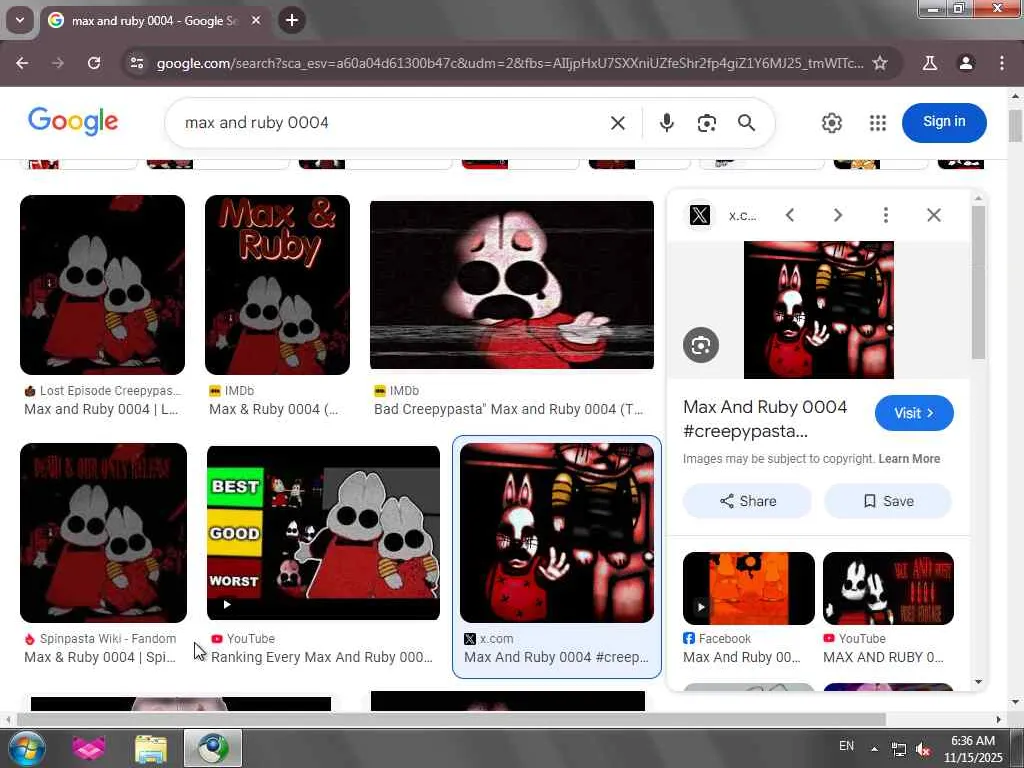Open the copyright Learn More link

click(909, 458)
